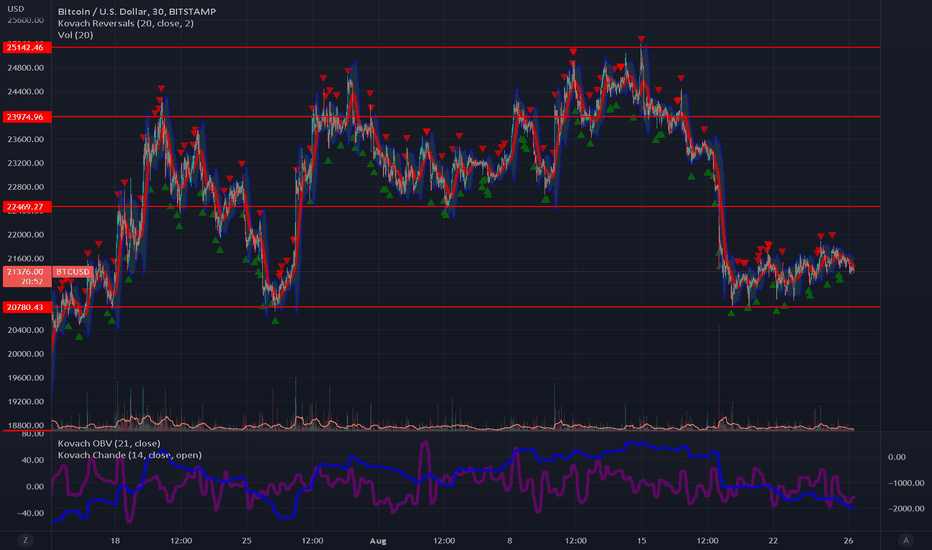
Task: Click the 23600.00 price scale value
Action: click(x=26, y=140)
